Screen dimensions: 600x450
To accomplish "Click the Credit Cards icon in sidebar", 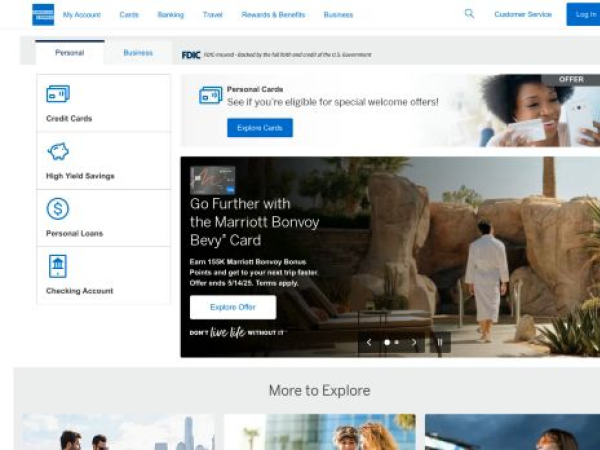I will click(x=58, y=94).
